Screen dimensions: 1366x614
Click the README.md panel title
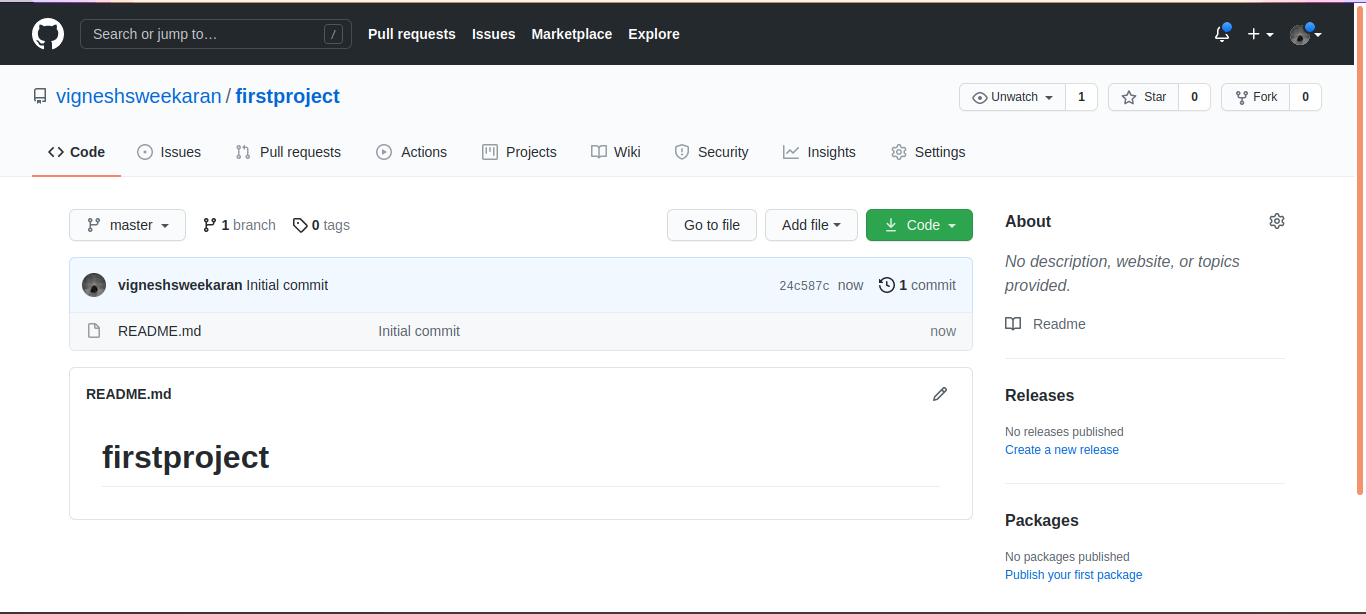tap(129, 394)
